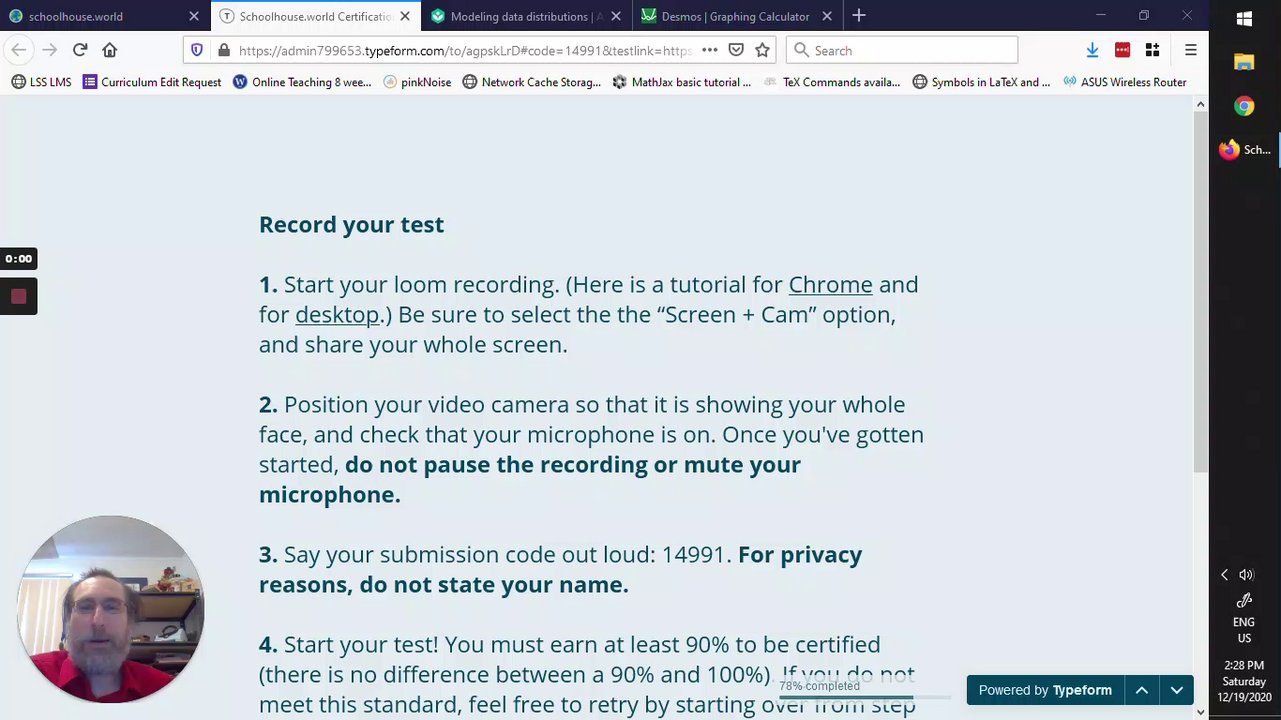Open the pen workspace tray icon

[x=1244, y=600]
